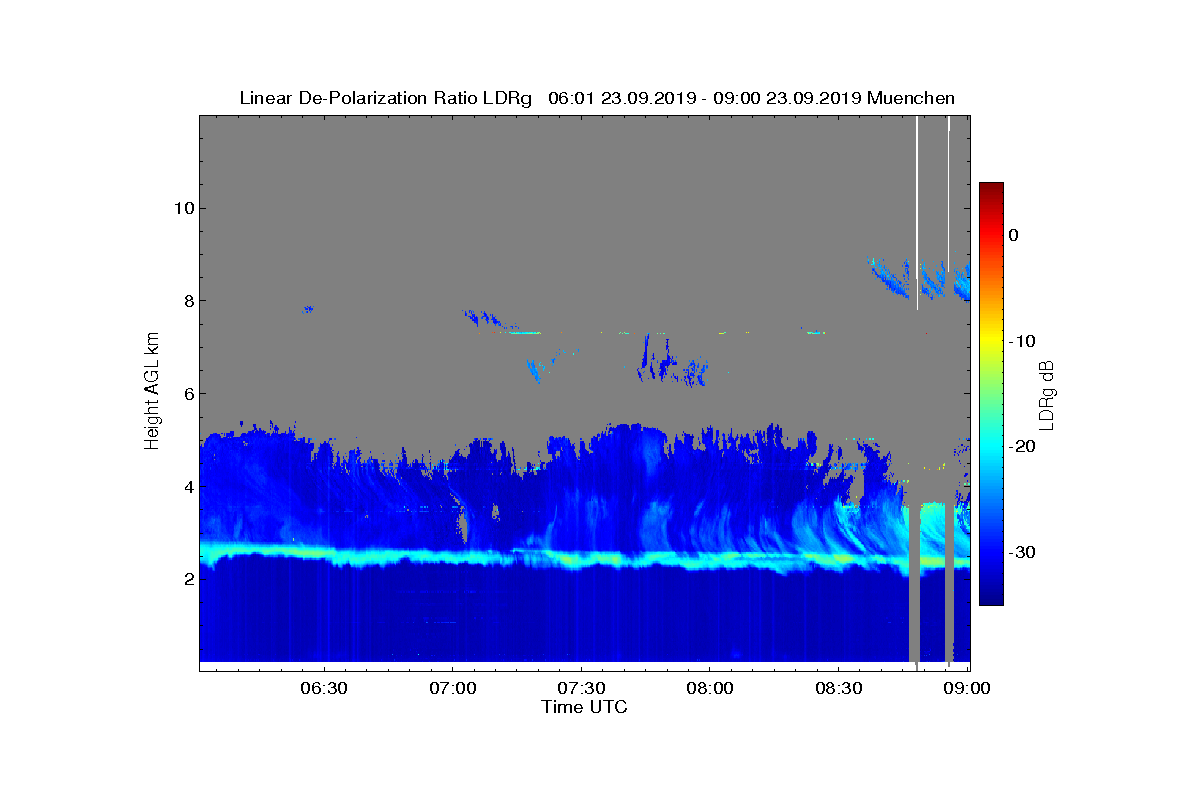Click the colorbar value -20
This screenshot has width=1200, height=800.
point(1021,447)
